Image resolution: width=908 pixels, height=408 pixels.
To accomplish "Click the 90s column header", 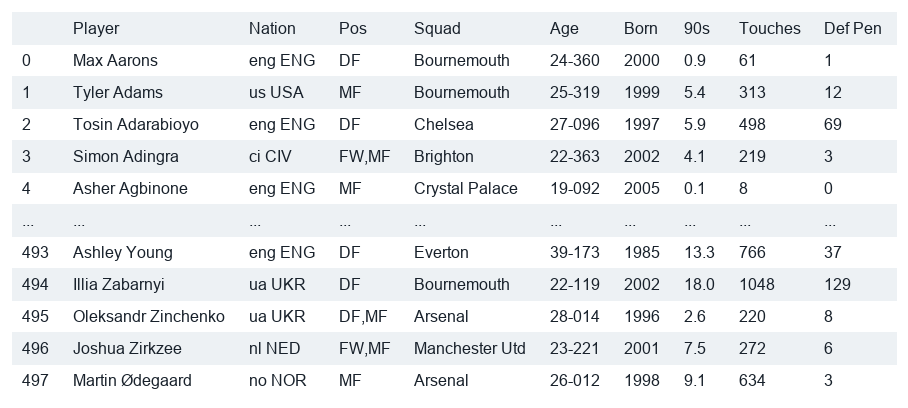I will point(696,28).
